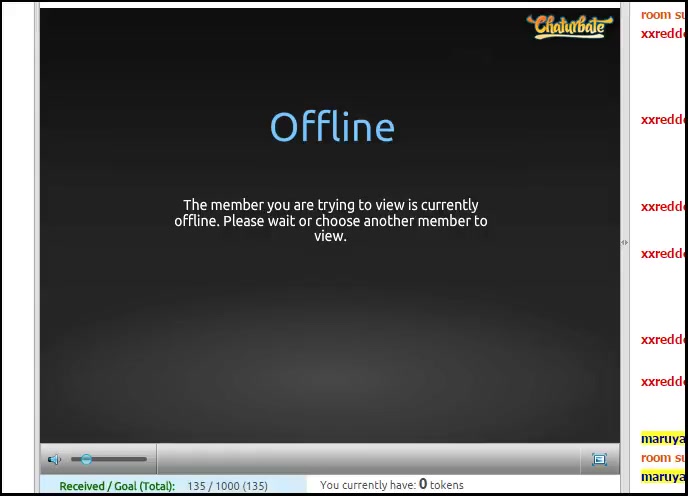The image size is (688, 496).
Task: Open the first highlighted maruya username
Action: [x=663, y=438]
